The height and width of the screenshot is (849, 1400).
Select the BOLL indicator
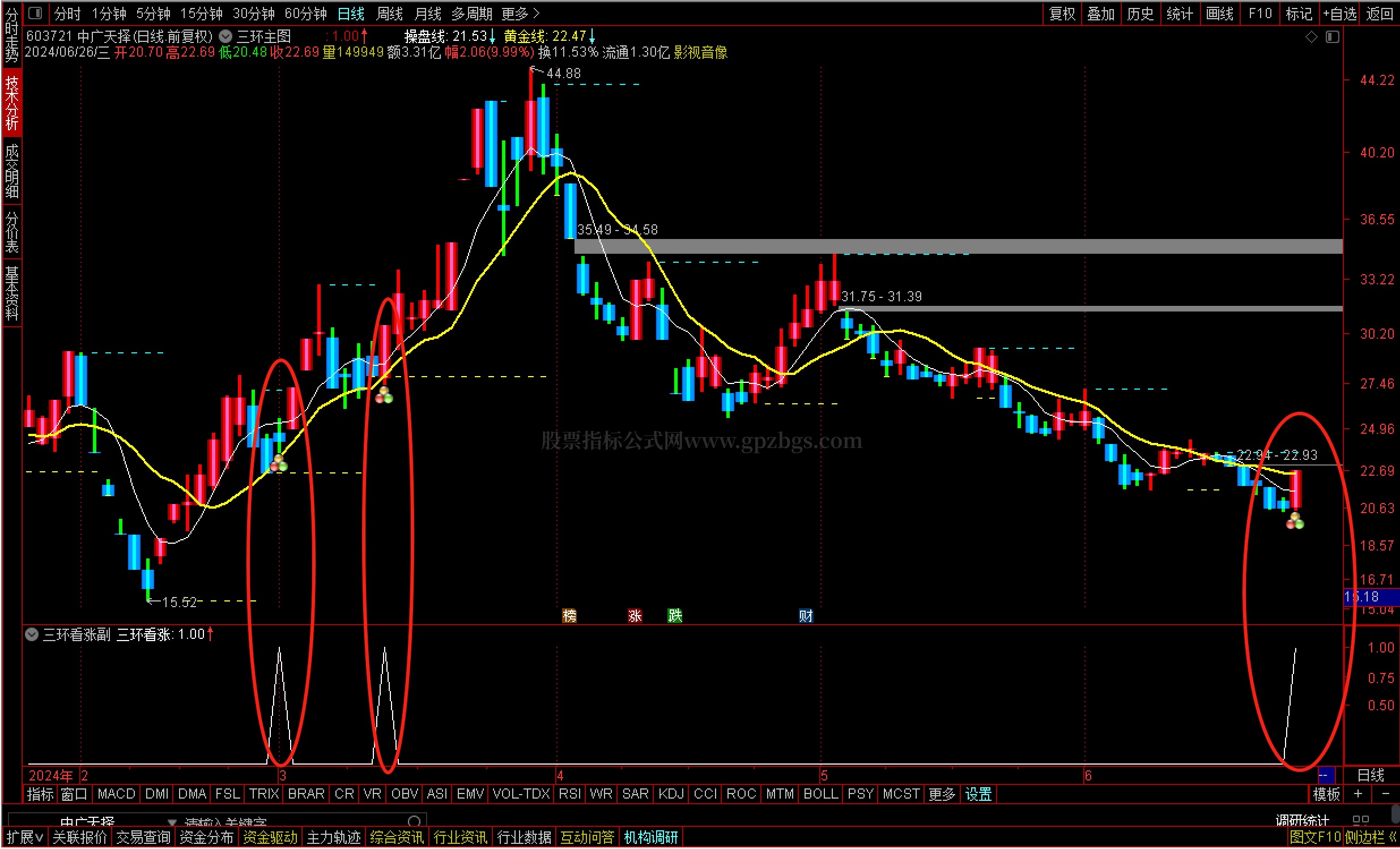[x=820, y=794]
